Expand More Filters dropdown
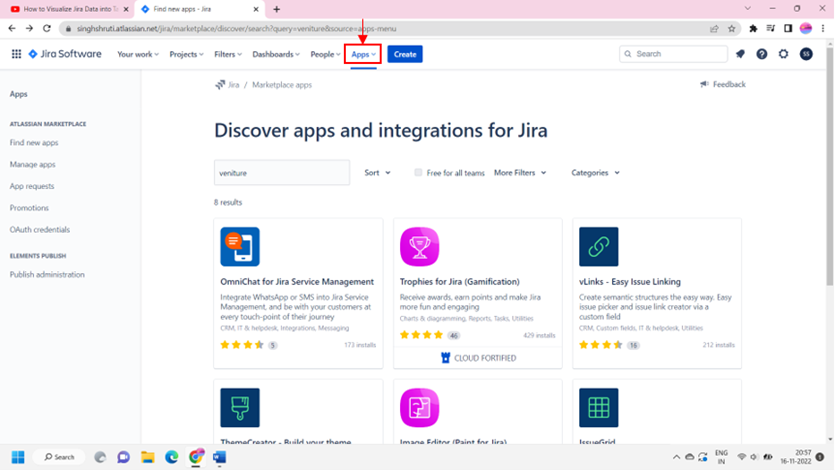The image size is (835, 470). tap(520, 172)
